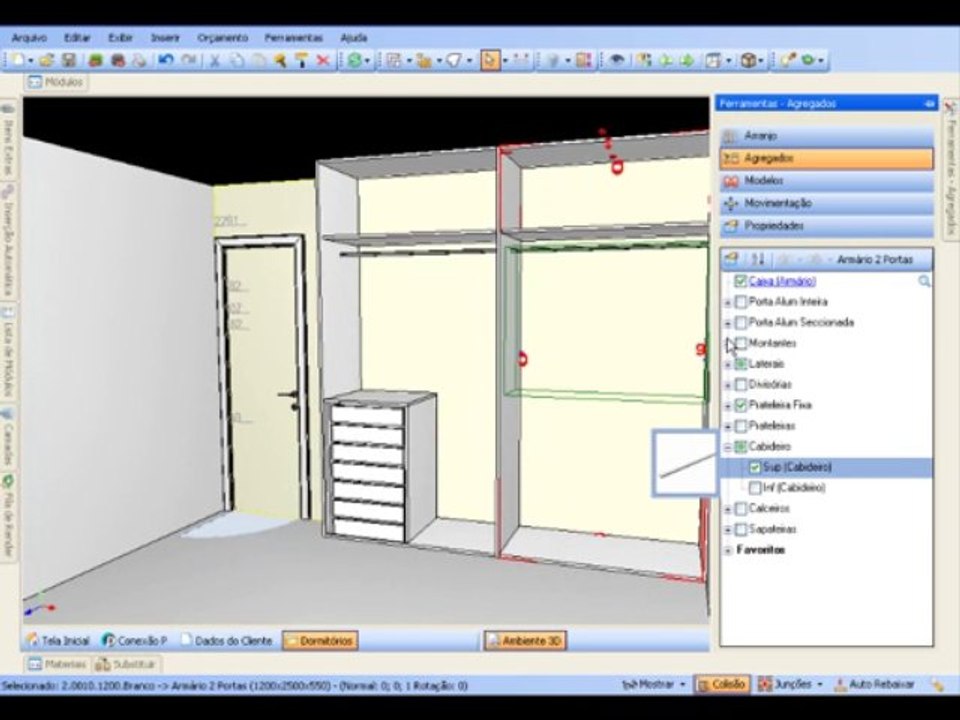Check the Porta Alum Inteira checkbox
Viewport: 960px width, 720px height.
pos(740,302)
